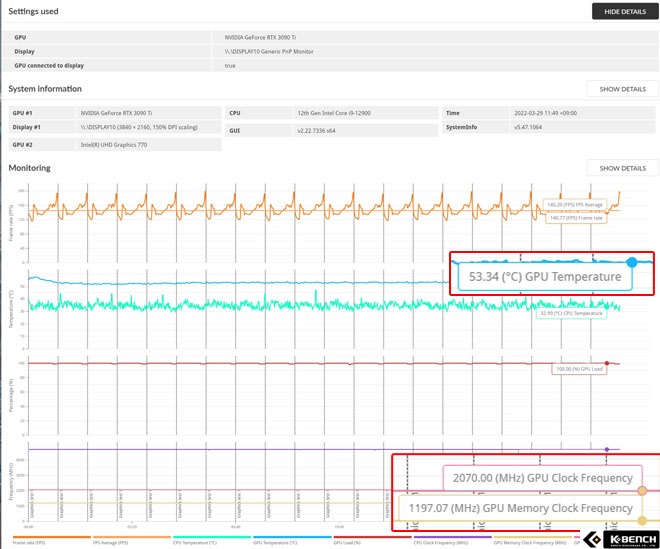Click the HIDE DETAILS button
The height and width of the screenshot is (549, 660).
pos(625,11)
